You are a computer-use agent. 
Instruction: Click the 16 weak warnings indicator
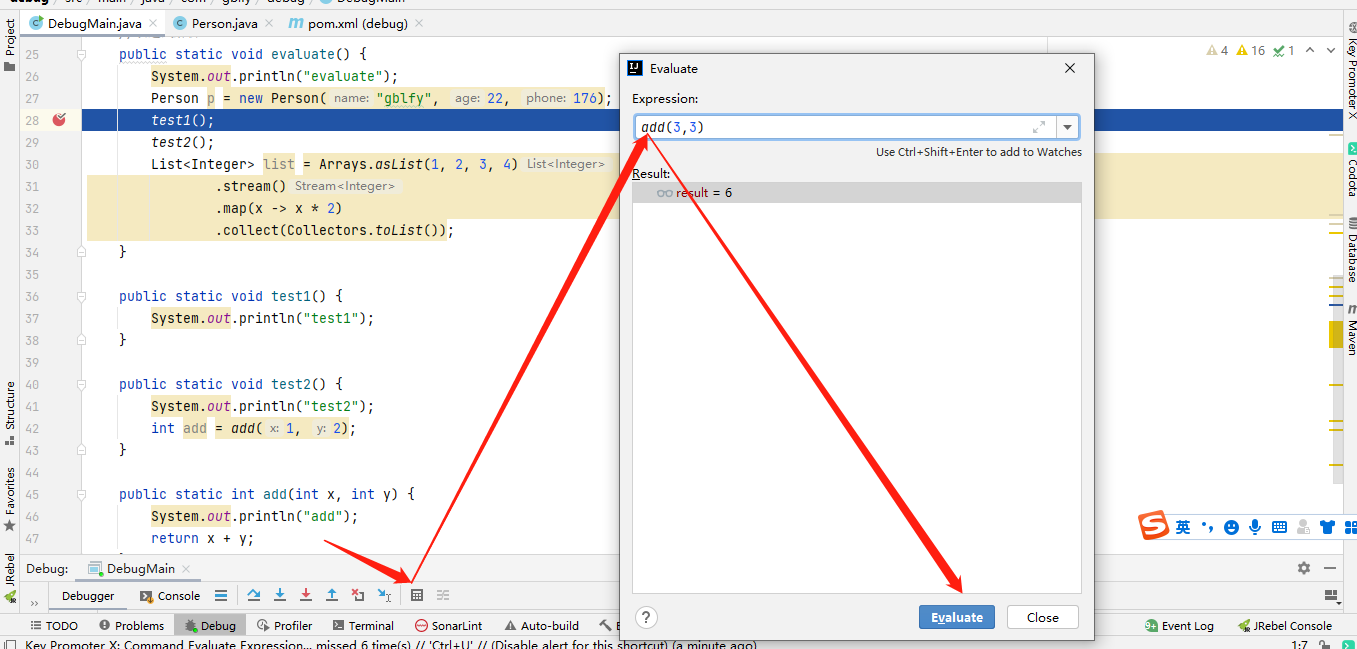tap(1251, 50)
